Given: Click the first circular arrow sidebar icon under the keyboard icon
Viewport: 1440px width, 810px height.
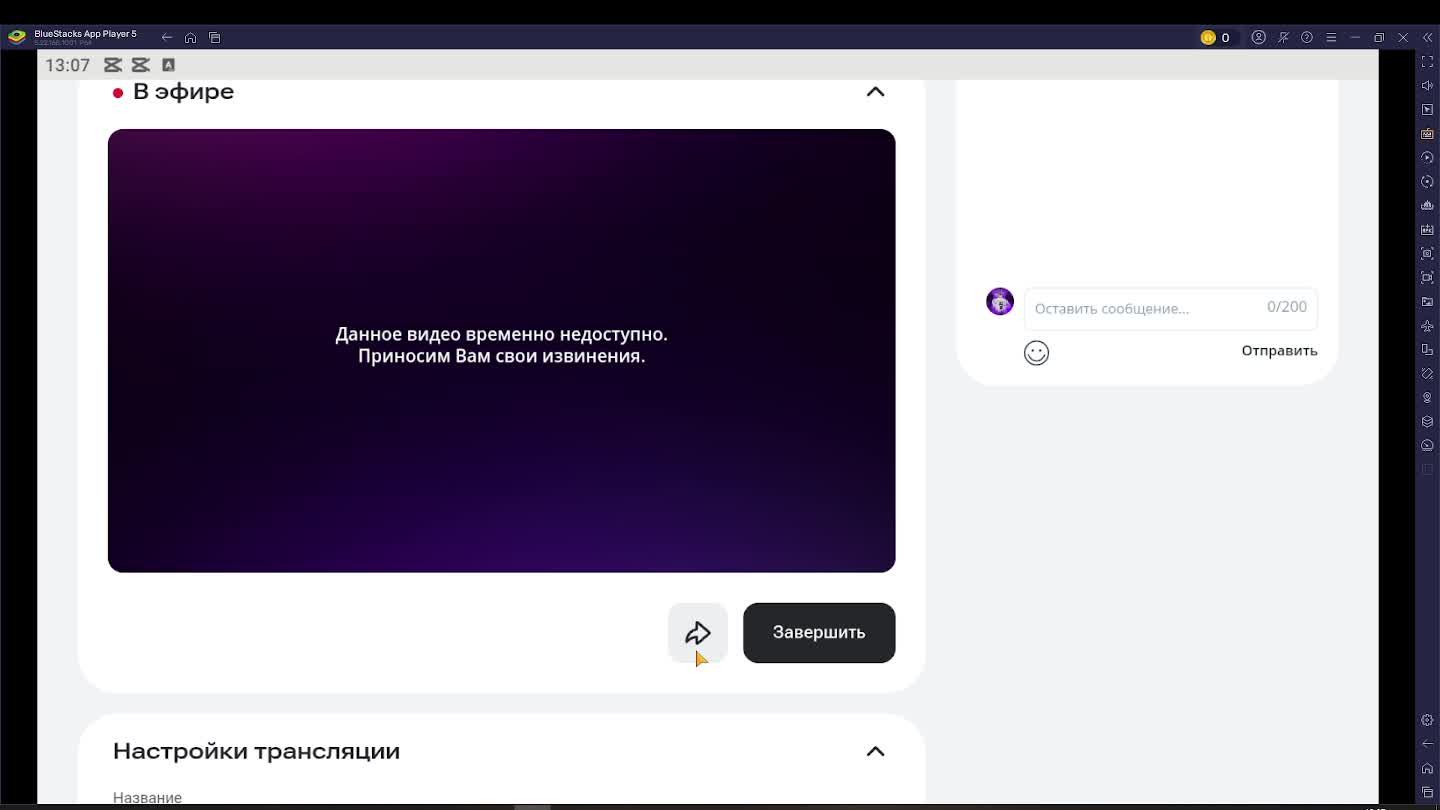Looking at the screenshot, I should [x=1427, y=158].
